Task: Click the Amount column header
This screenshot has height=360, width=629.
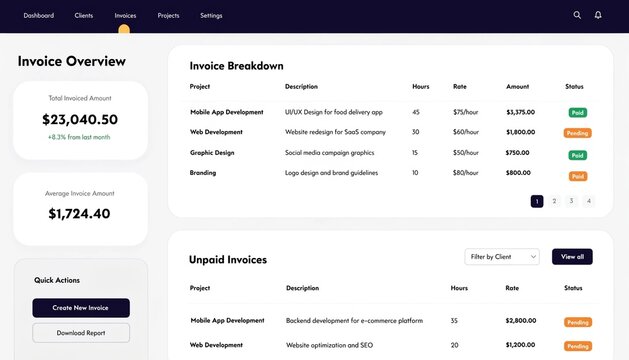Action: 517,87
